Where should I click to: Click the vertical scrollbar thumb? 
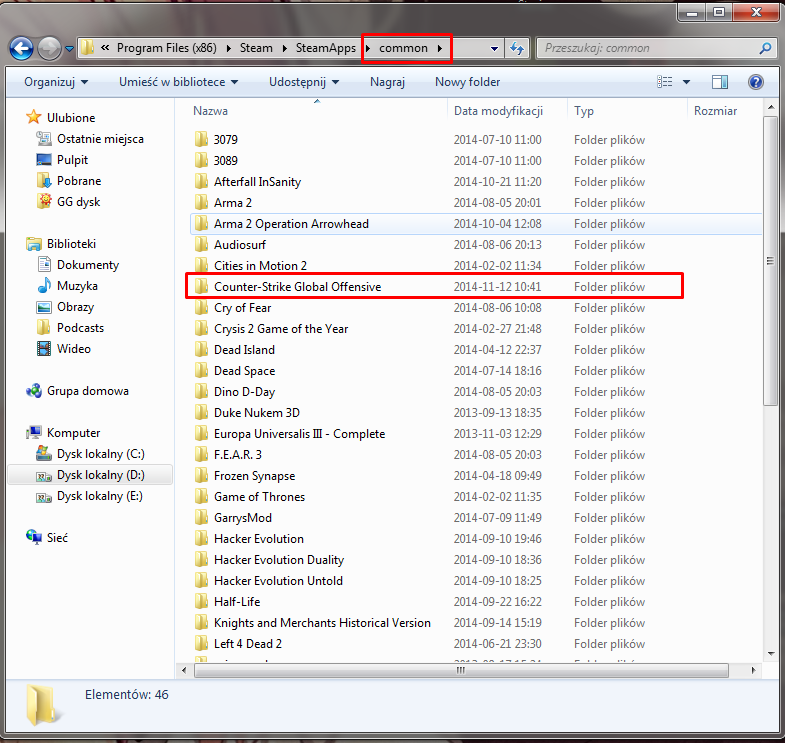click(x=770, y=261)
